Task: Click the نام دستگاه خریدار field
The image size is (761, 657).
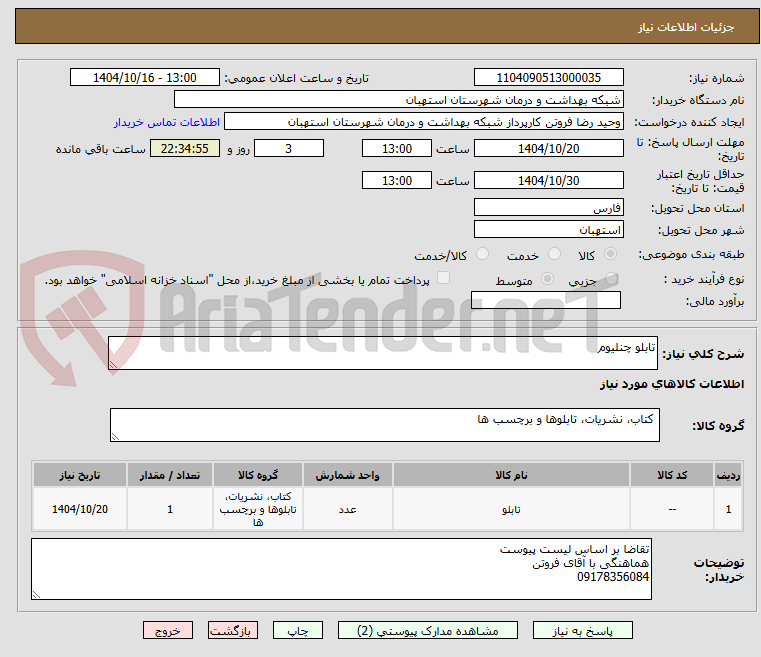Action: click(398, 99)
